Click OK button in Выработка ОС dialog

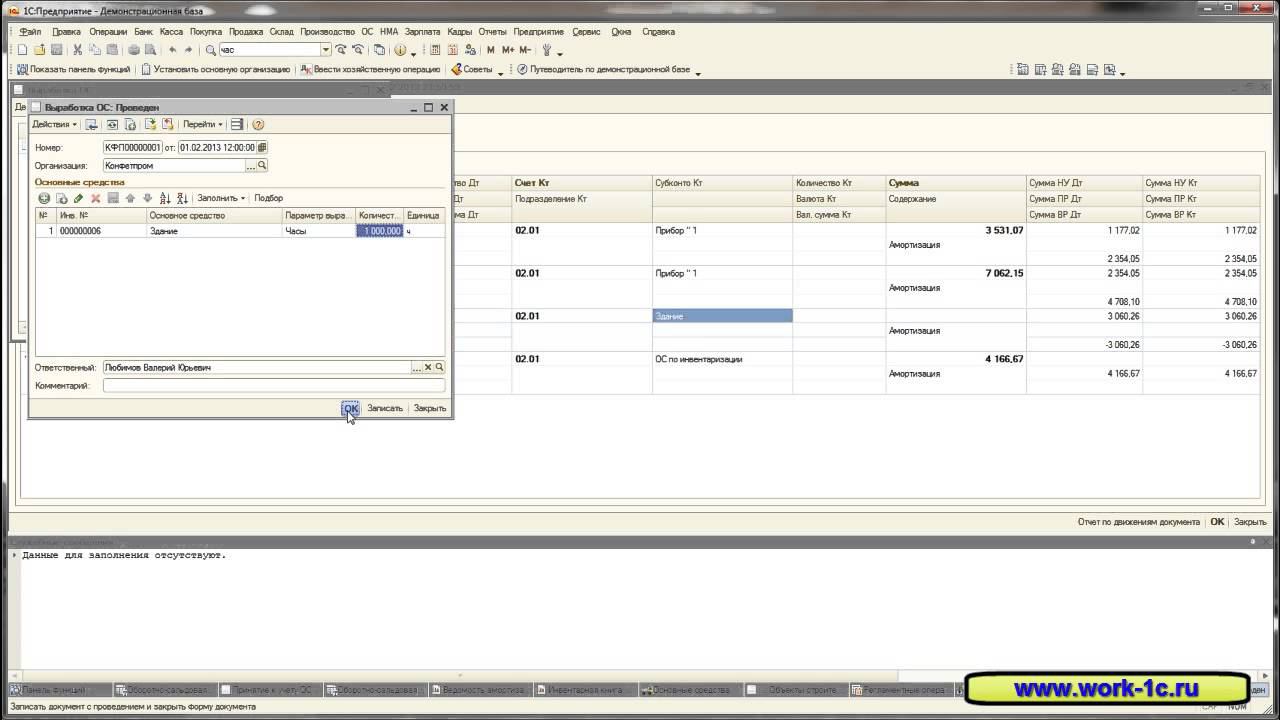tap(350, 408)
